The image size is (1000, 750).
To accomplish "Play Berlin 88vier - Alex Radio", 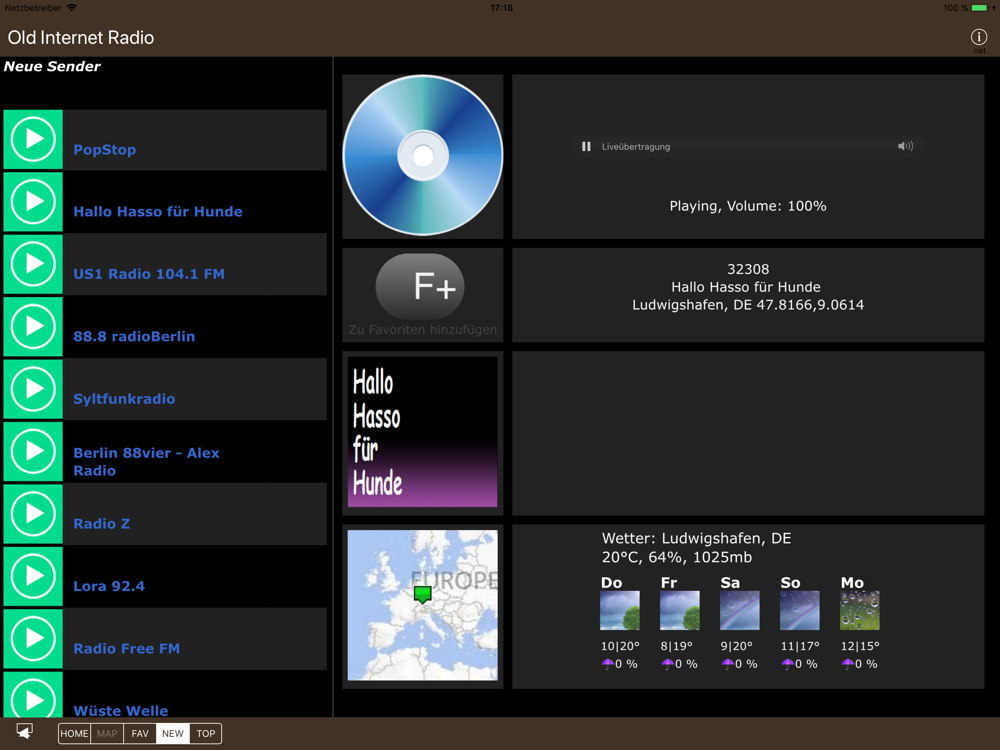I will pyautogui.click(x=33, y=452).
